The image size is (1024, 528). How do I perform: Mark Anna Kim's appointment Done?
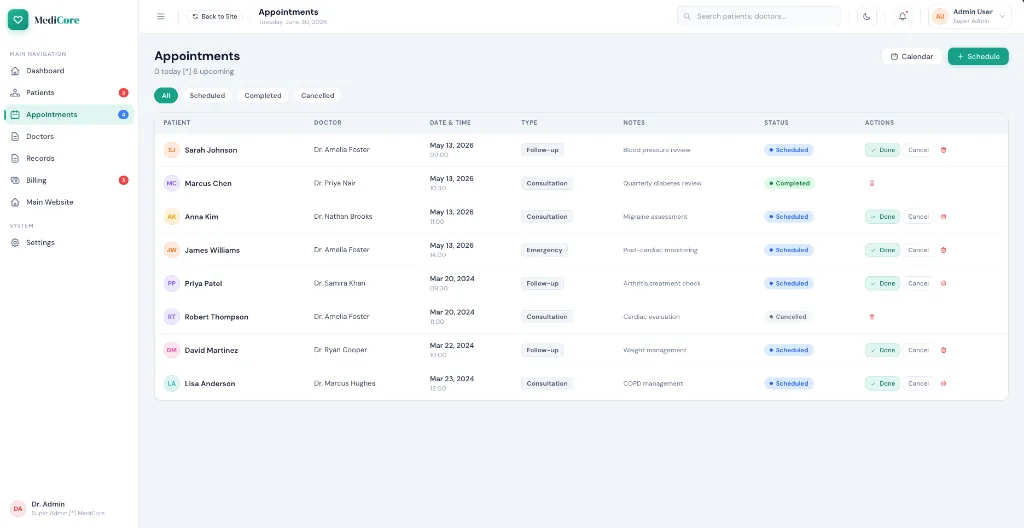point(882,217)
